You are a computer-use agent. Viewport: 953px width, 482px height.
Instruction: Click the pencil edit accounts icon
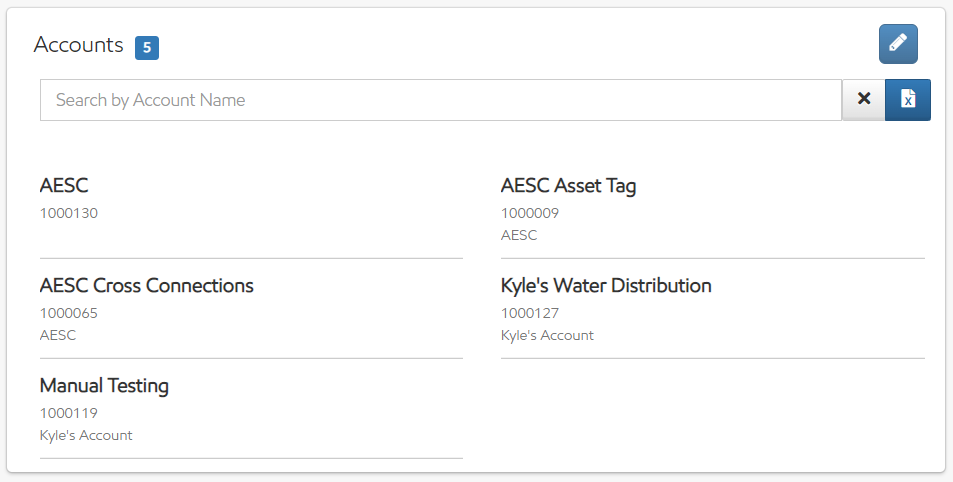click(898, 44)
